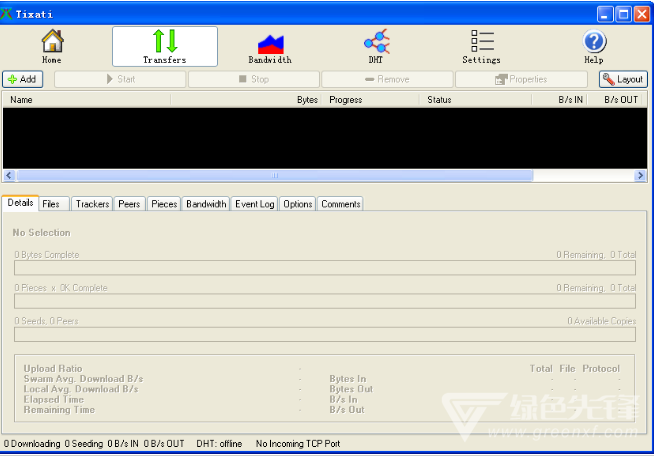Screen dimensions: 654x456
Task: Switch to the Event Log tab
Action: pos(254,204)
